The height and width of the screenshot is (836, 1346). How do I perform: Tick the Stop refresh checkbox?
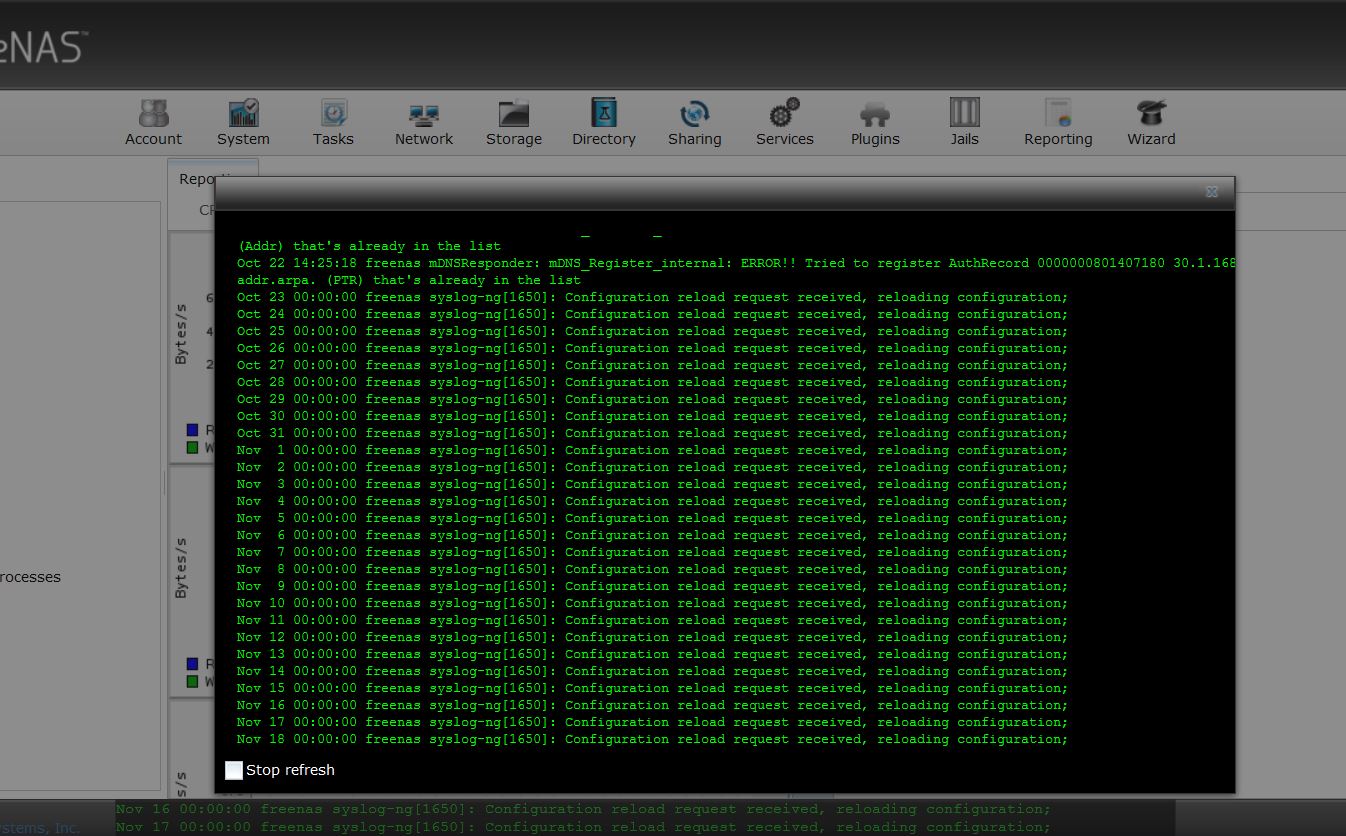pos(234,770)
